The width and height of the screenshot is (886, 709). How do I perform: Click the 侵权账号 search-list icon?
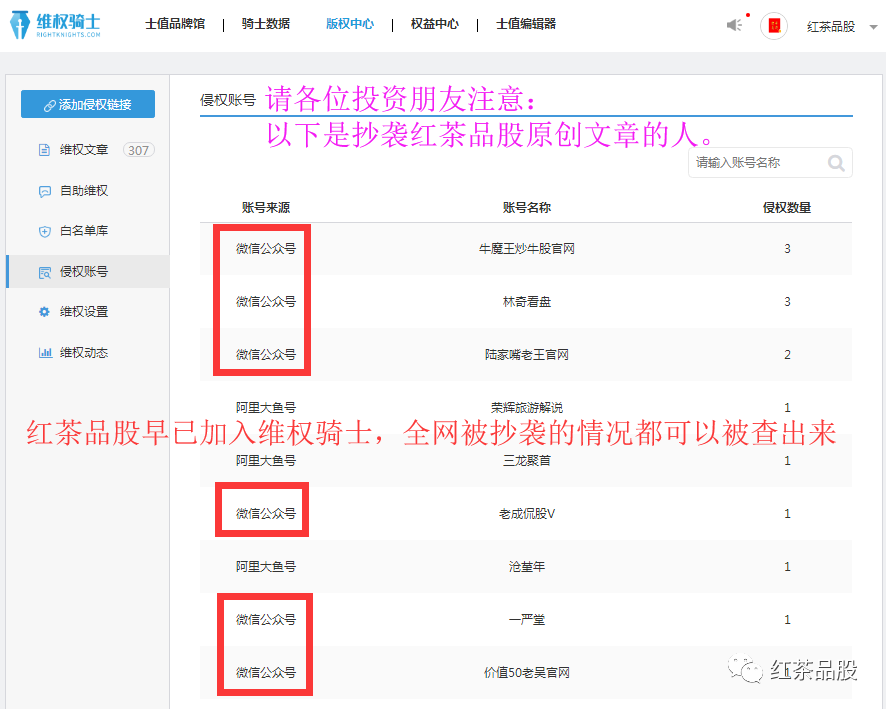click(x=45, y=272)
